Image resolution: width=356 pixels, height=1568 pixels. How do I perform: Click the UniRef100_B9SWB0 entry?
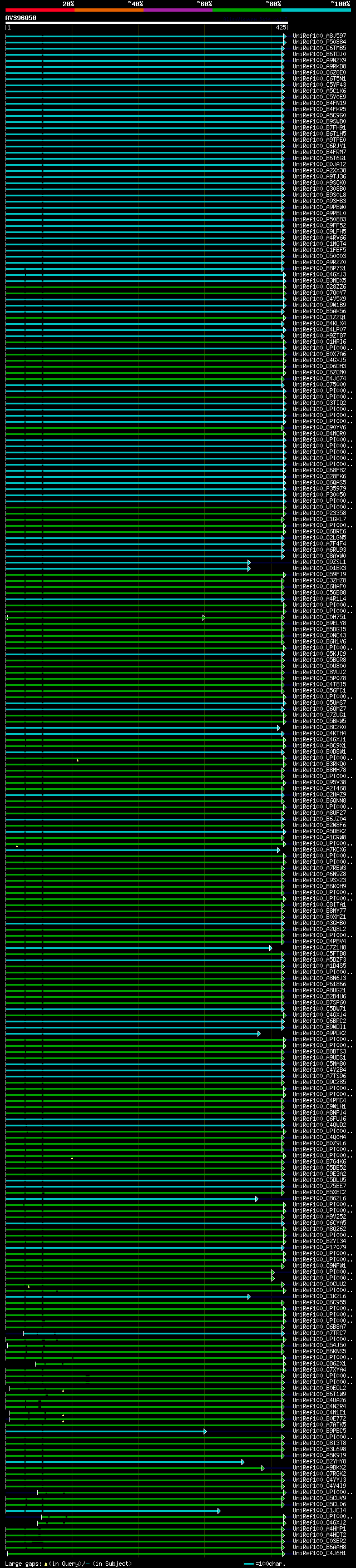(319, 121)
